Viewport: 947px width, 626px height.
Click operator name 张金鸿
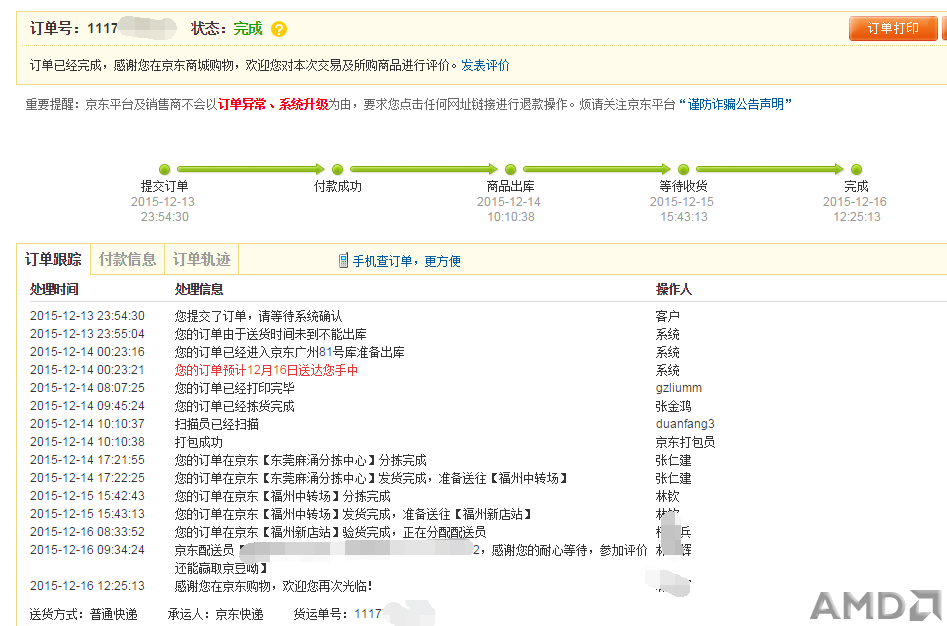[x=673, y=406]
